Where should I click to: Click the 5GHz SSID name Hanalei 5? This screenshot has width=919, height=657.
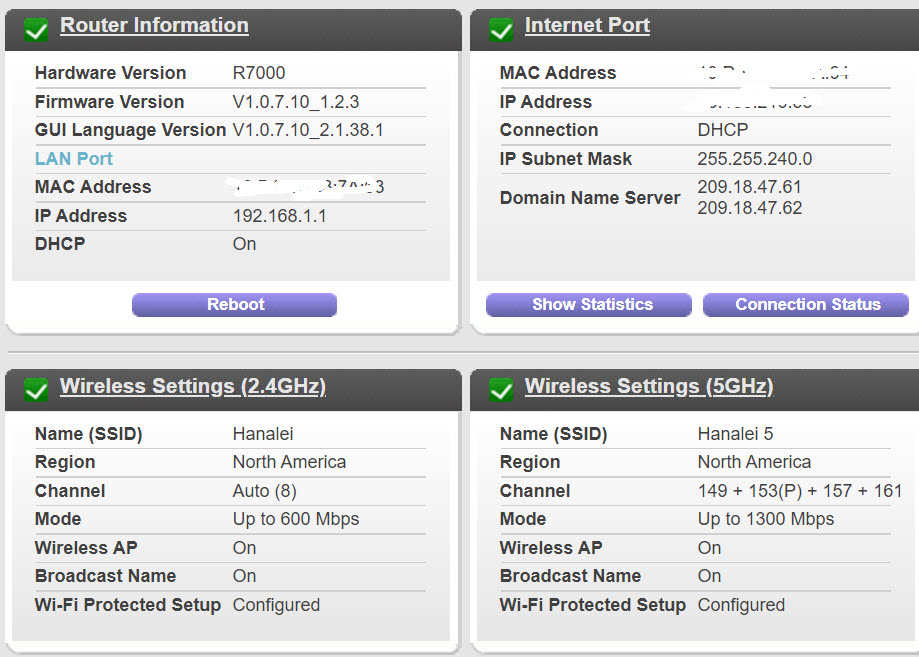pyautogui.click(x=735, y=434)
